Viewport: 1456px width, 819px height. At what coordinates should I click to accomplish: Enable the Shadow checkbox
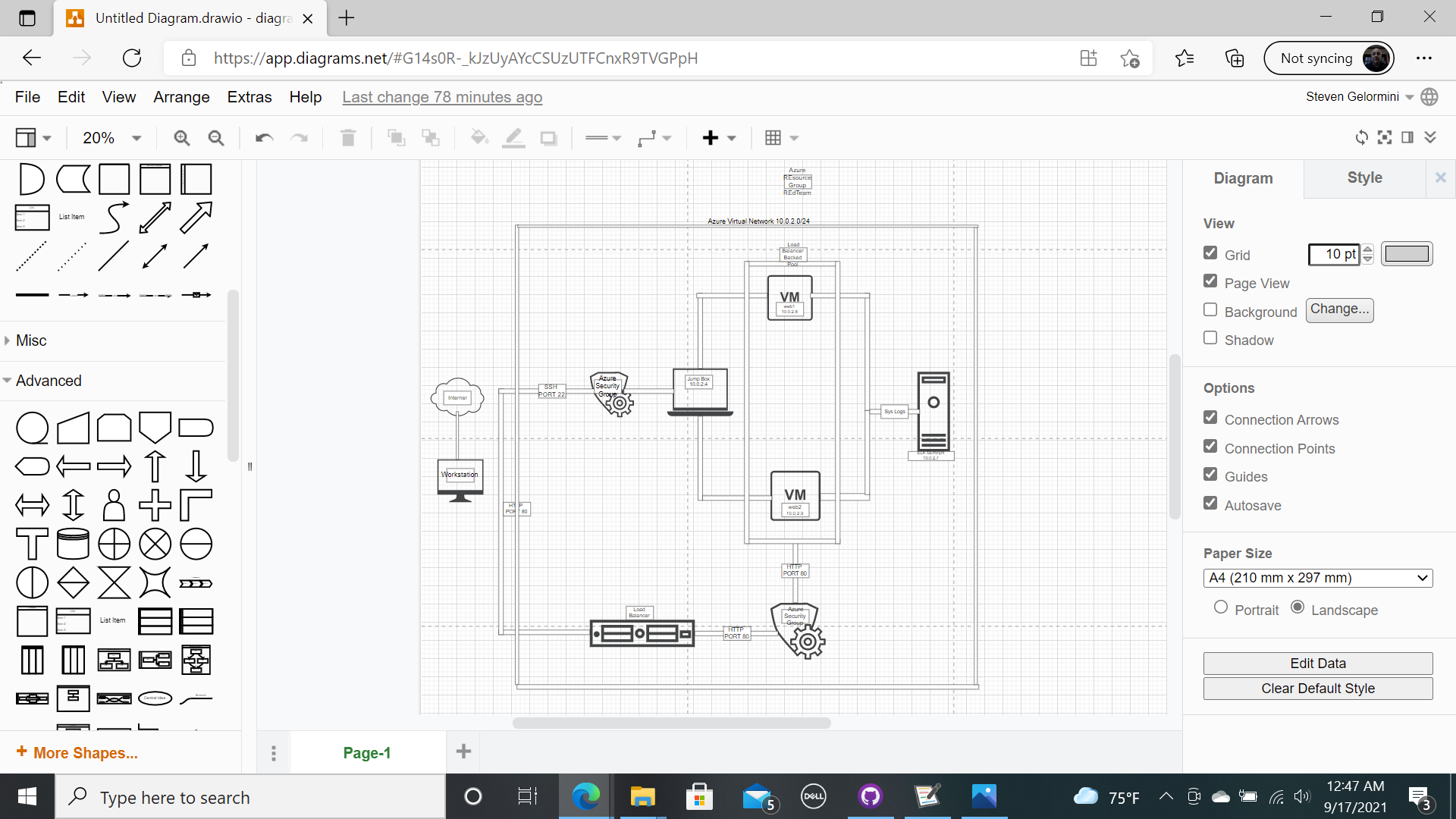pyautogui.click(x=1210, y=338)
